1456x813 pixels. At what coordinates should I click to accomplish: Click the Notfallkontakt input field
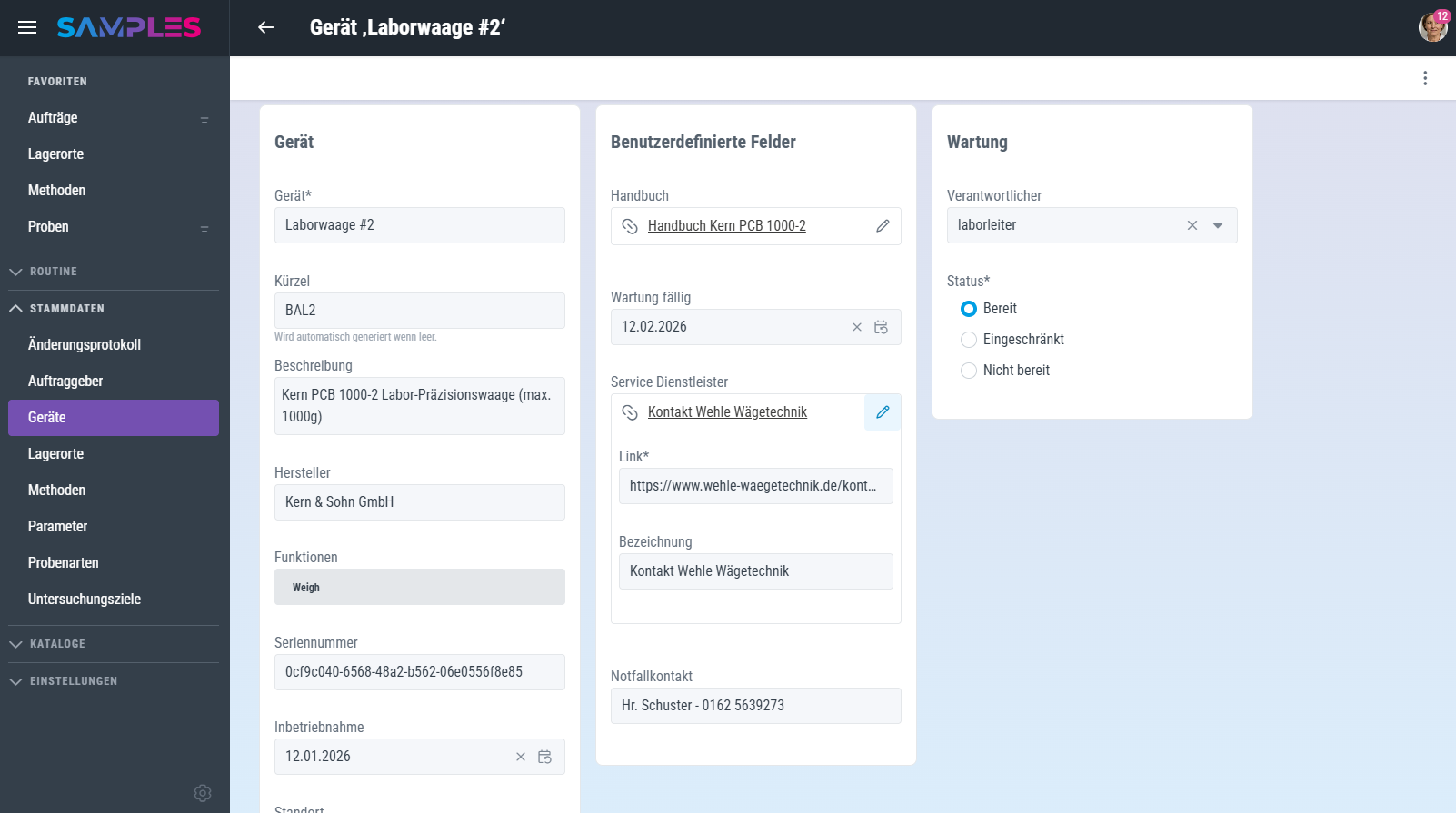coord(755,706)
